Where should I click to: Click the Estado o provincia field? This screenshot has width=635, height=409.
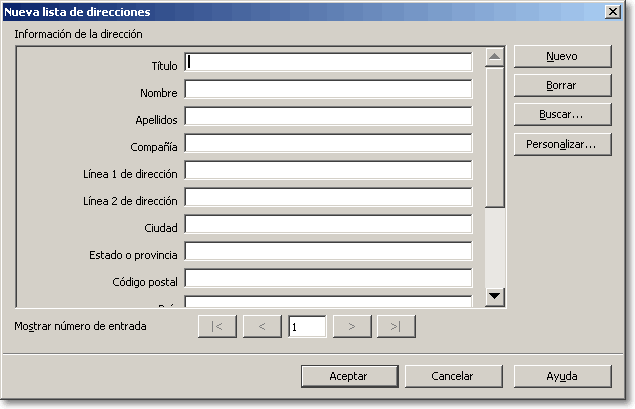(328, 251)
